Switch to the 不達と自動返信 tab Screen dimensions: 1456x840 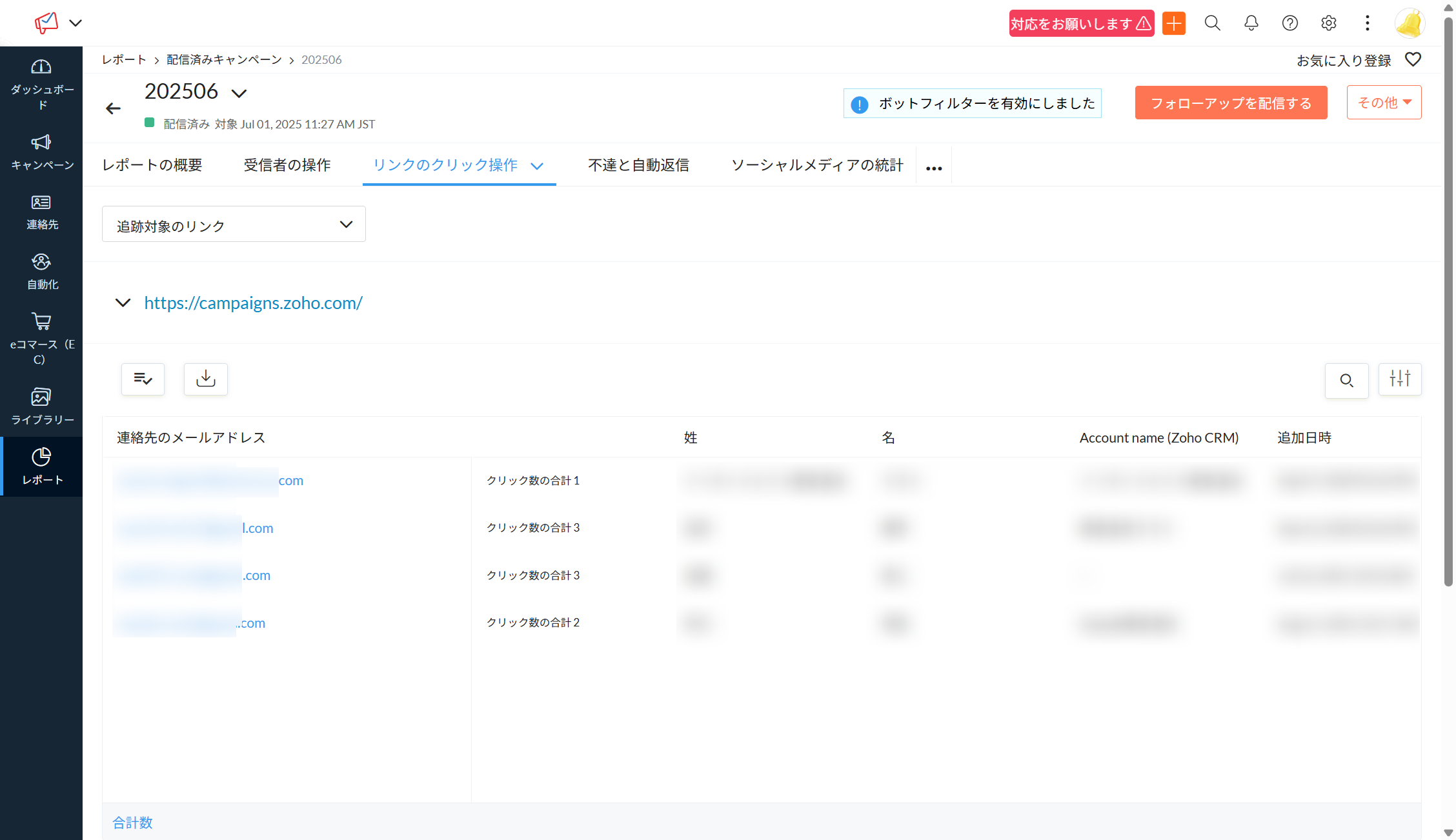[x=638, y=165]
